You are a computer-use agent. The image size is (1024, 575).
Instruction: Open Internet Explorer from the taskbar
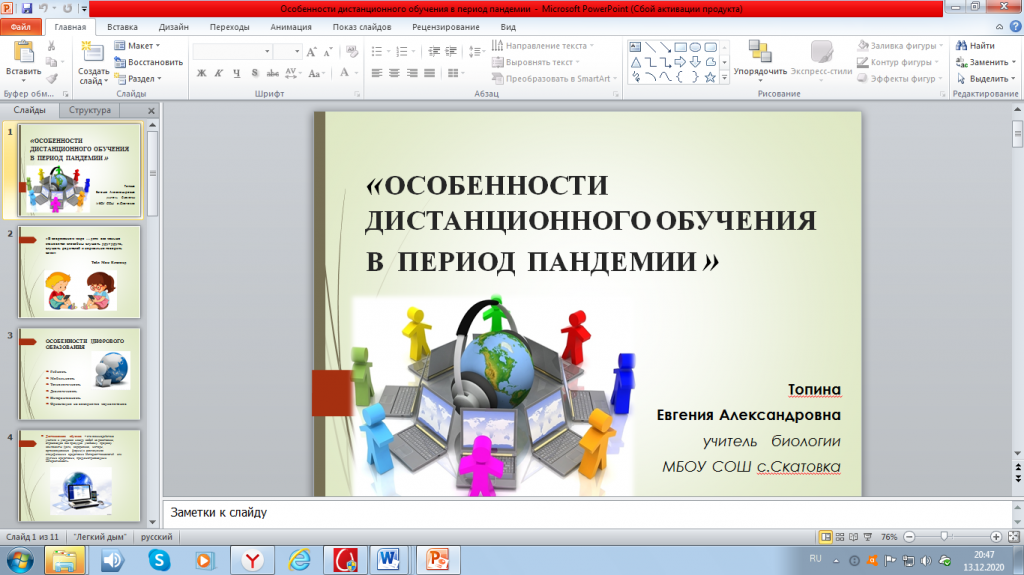click(x=299, y=560)
